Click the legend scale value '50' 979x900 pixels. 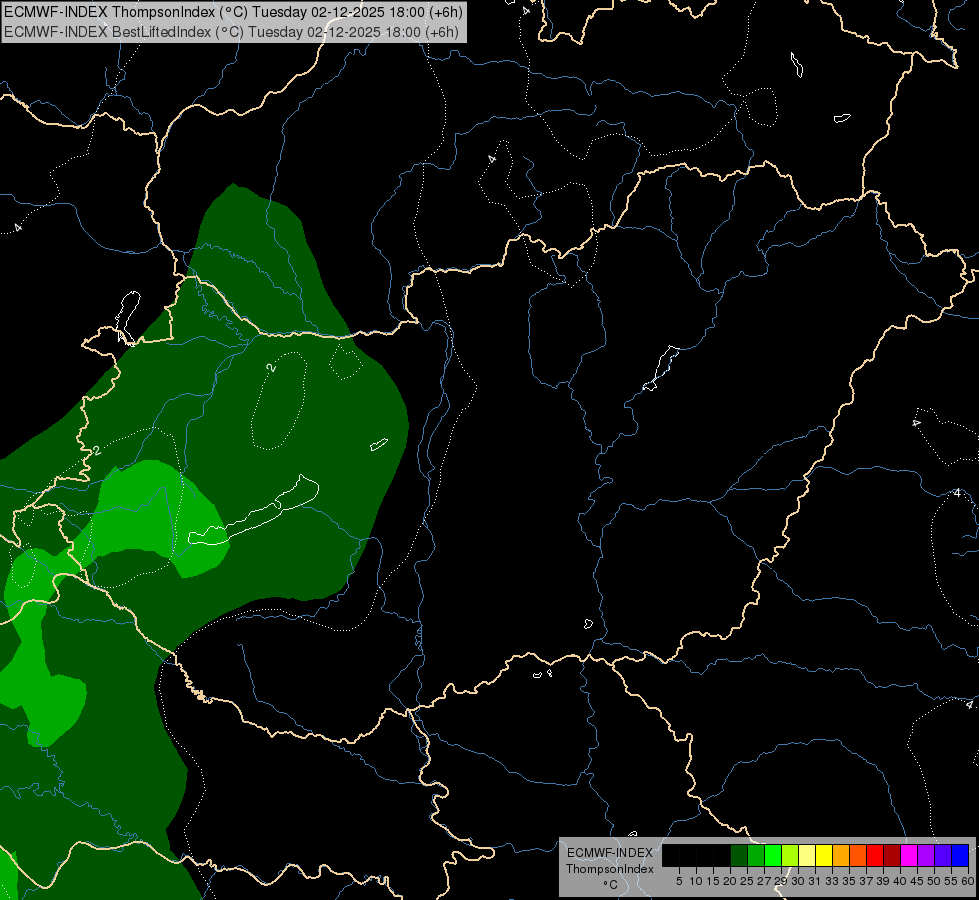click(933, 881)
